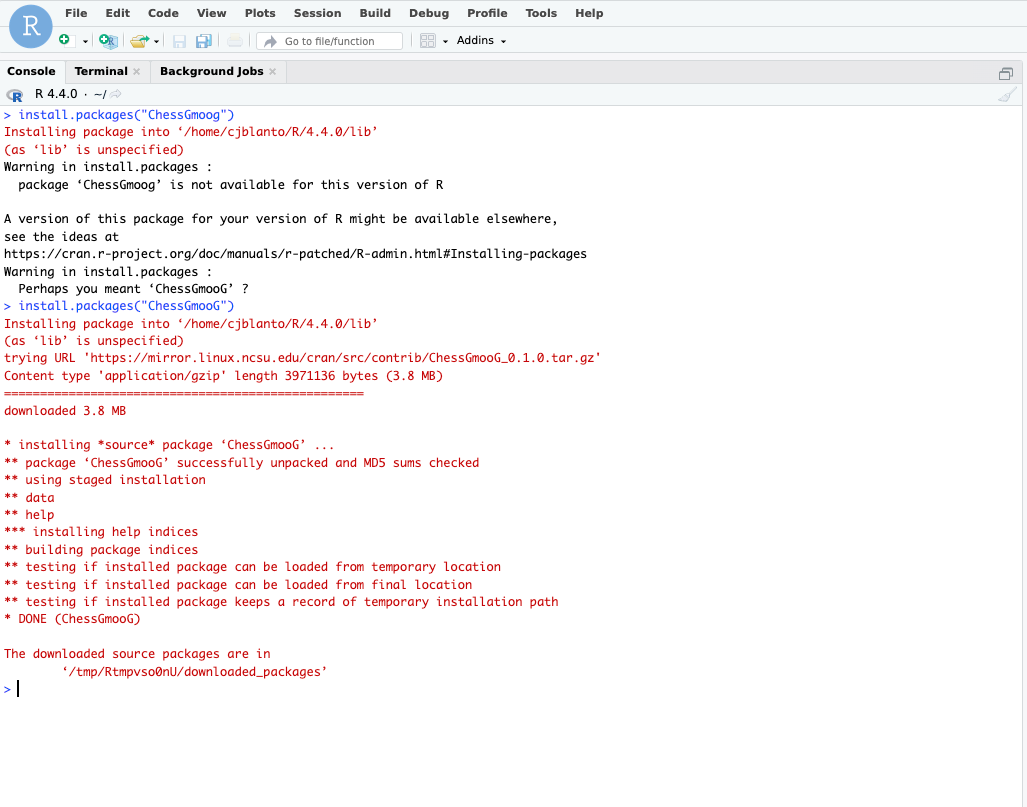The width and height of the screenshot is (1027, 807).
Task: Click the "Perhaps you meant 'ChessGmooG'" line
Action: pos(133,289)
